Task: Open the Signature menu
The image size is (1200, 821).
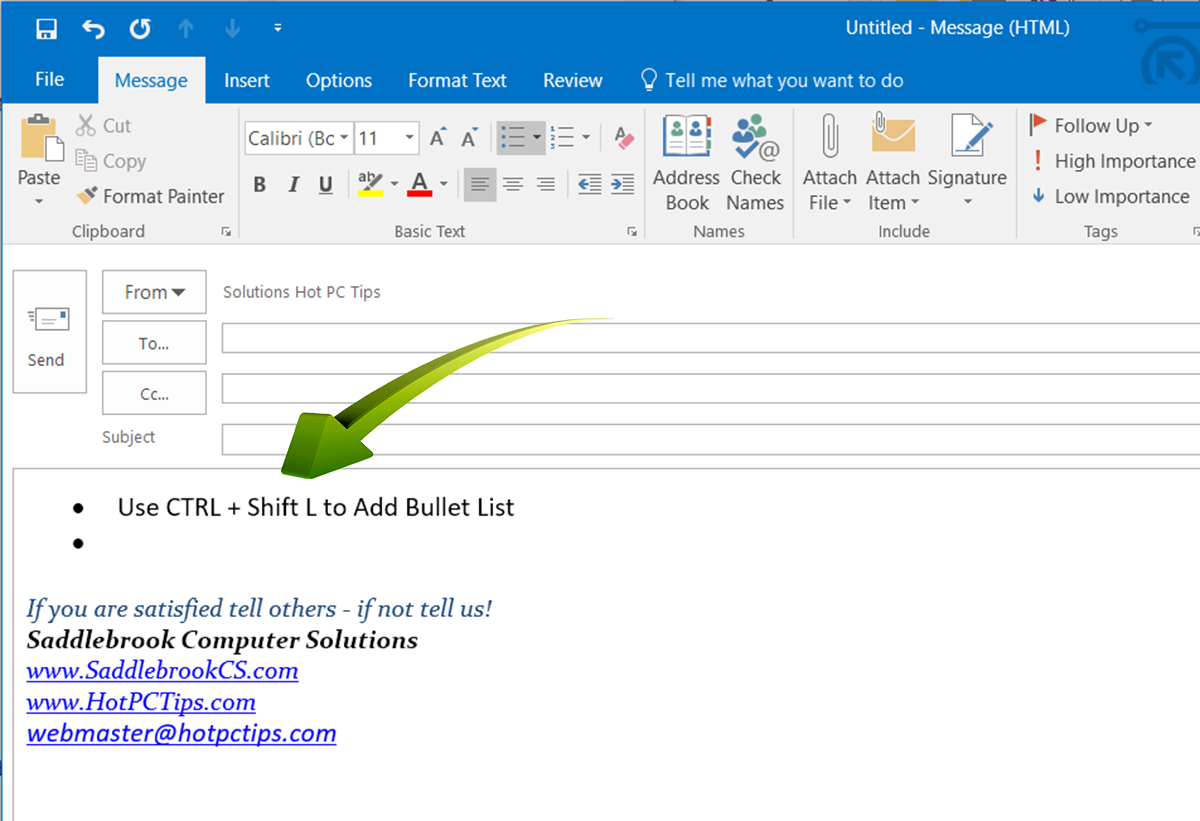Action: [x=967, y=162]
